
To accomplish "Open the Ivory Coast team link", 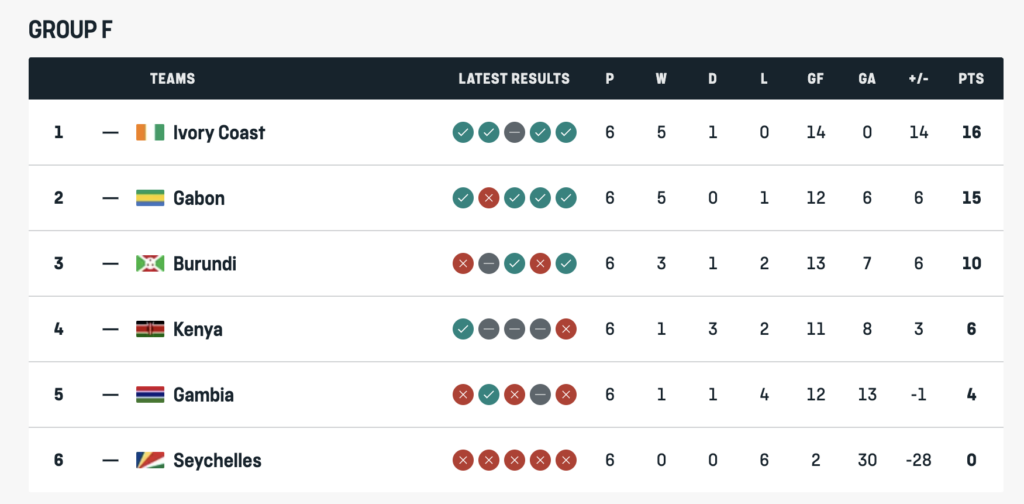I will (219, 132).
